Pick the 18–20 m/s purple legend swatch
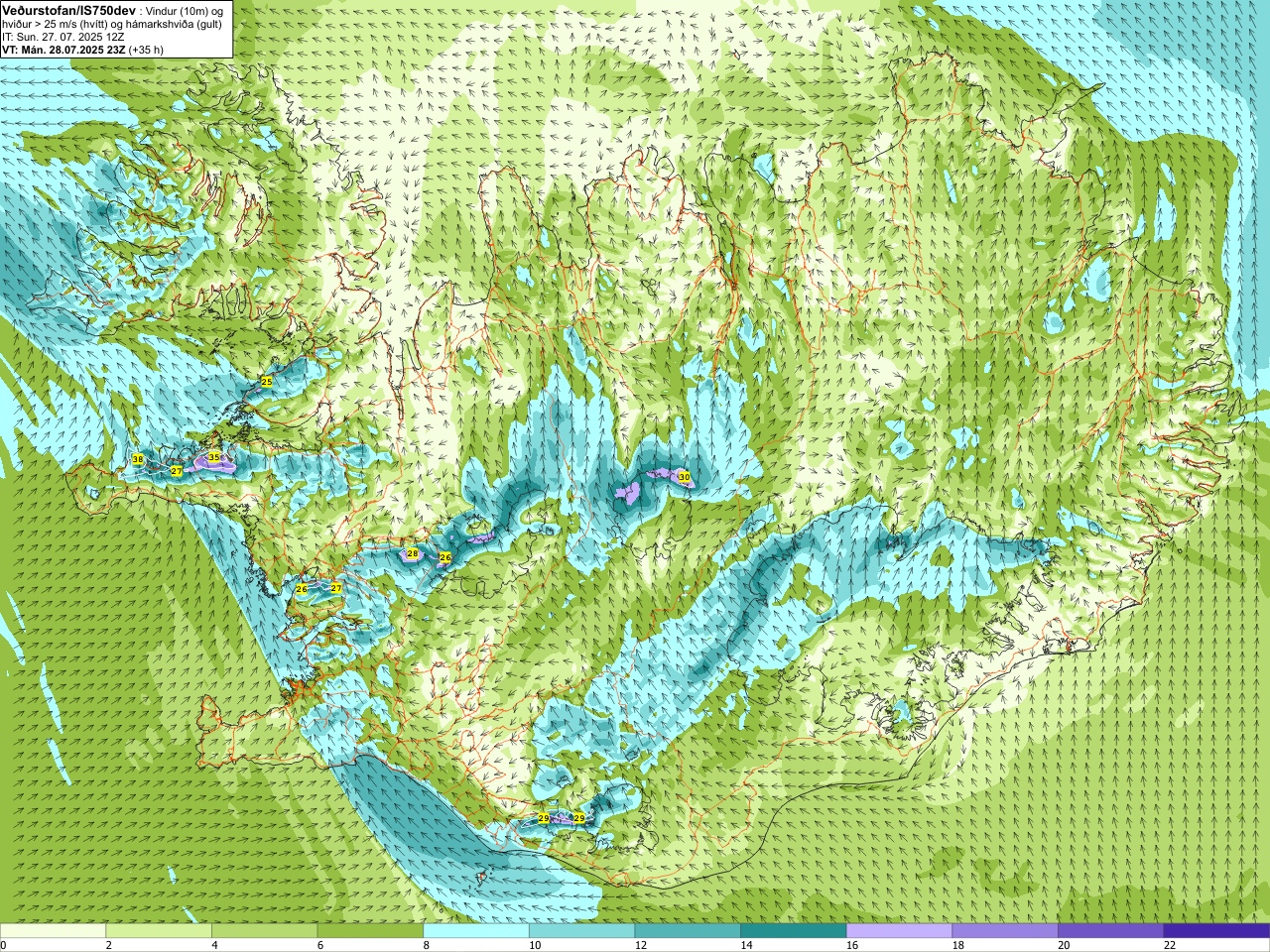 pos(1005,931)
